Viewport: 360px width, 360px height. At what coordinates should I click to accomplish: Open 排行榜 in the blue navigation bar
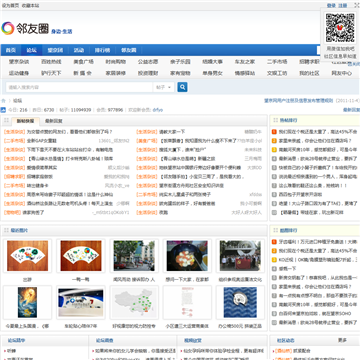coord(102,50)
